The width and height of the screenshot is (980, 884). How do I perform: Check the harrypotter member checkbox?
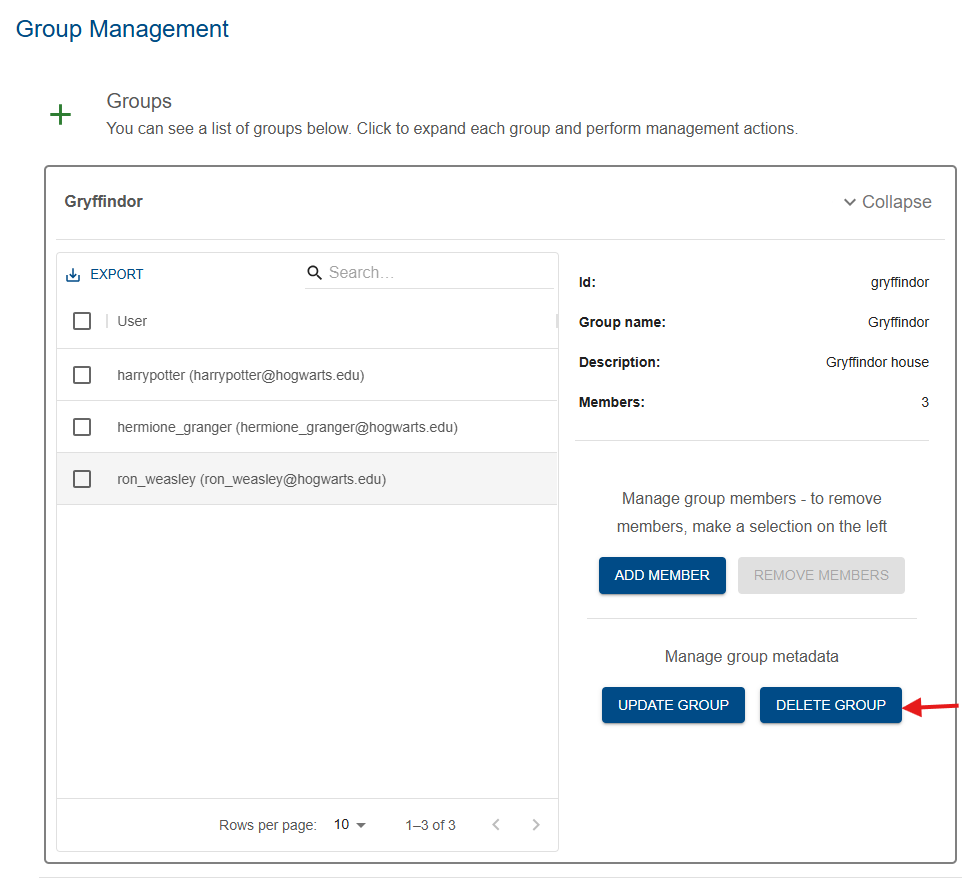pyautogui.click(x=82, y=375)
